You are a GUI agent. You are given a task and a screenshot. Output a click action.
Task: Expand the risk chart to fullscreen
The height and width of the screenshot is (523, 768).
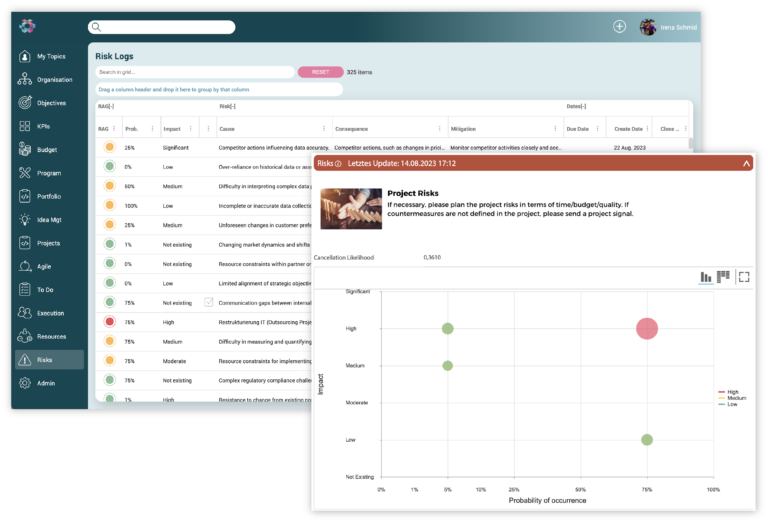tap(743, 277)
